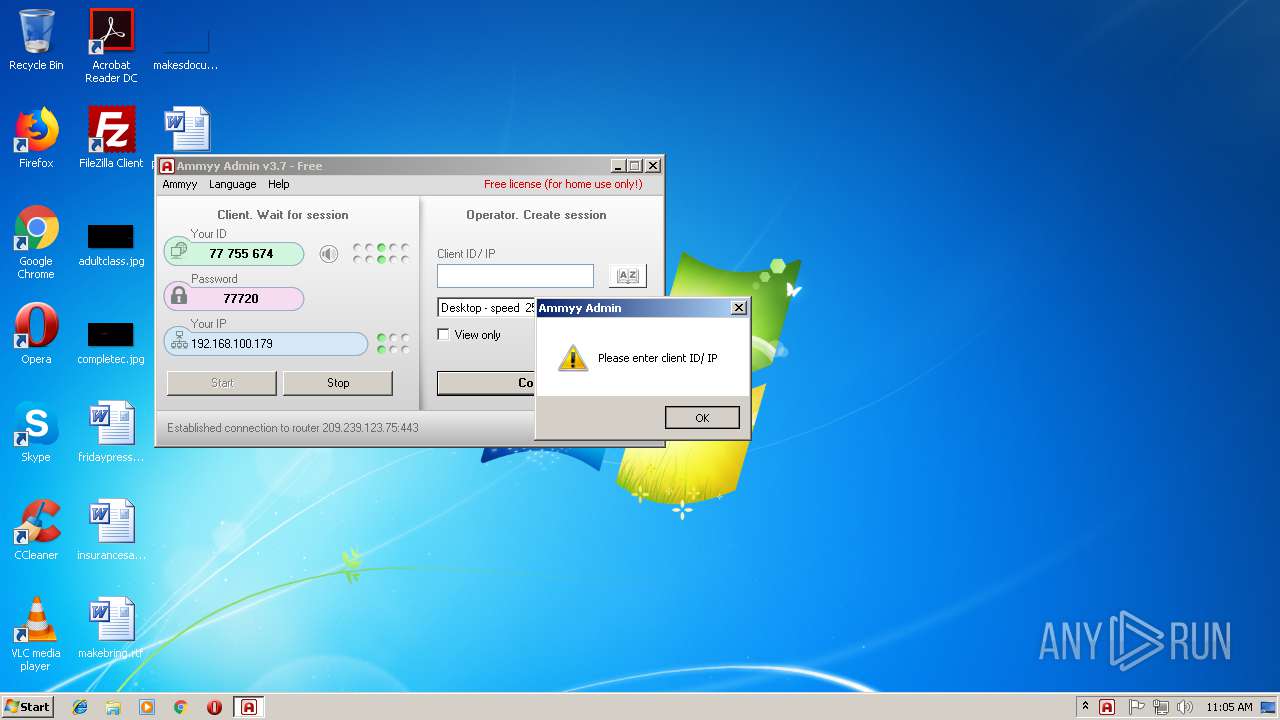This screenshot has width=1280, height=720.
Task: Click the Ammyy Admin tray icon
Action: click(1107, 707)
